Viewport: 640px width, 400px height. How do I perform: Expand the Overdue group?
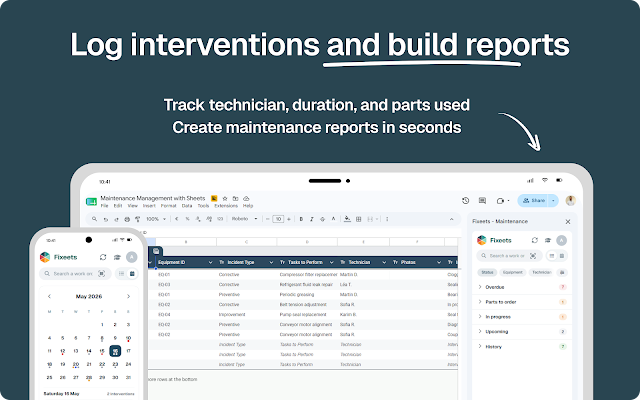pyautogui.click(x=522, y=287)
